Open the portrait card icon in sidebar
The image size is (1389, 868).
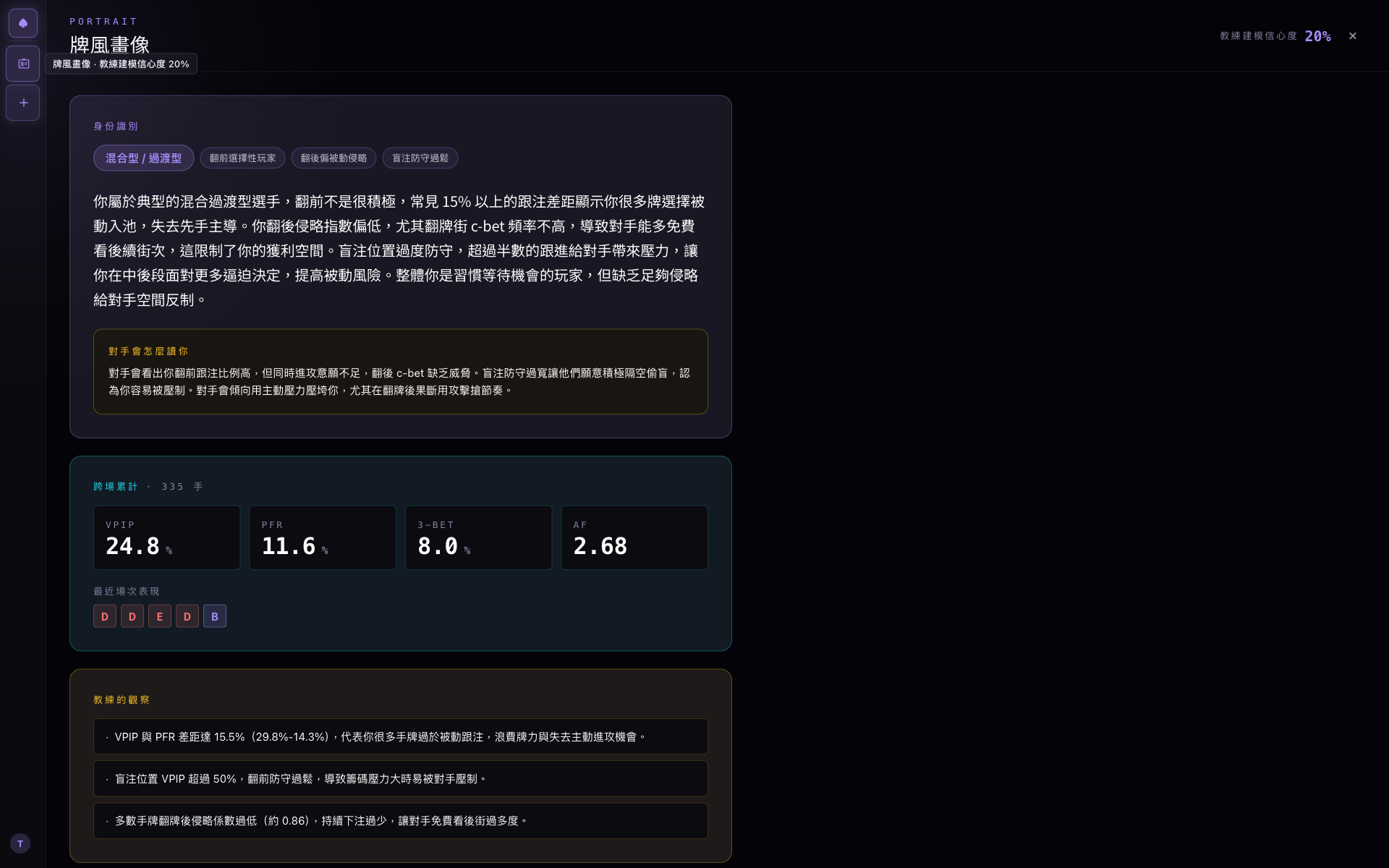point(23,64)
